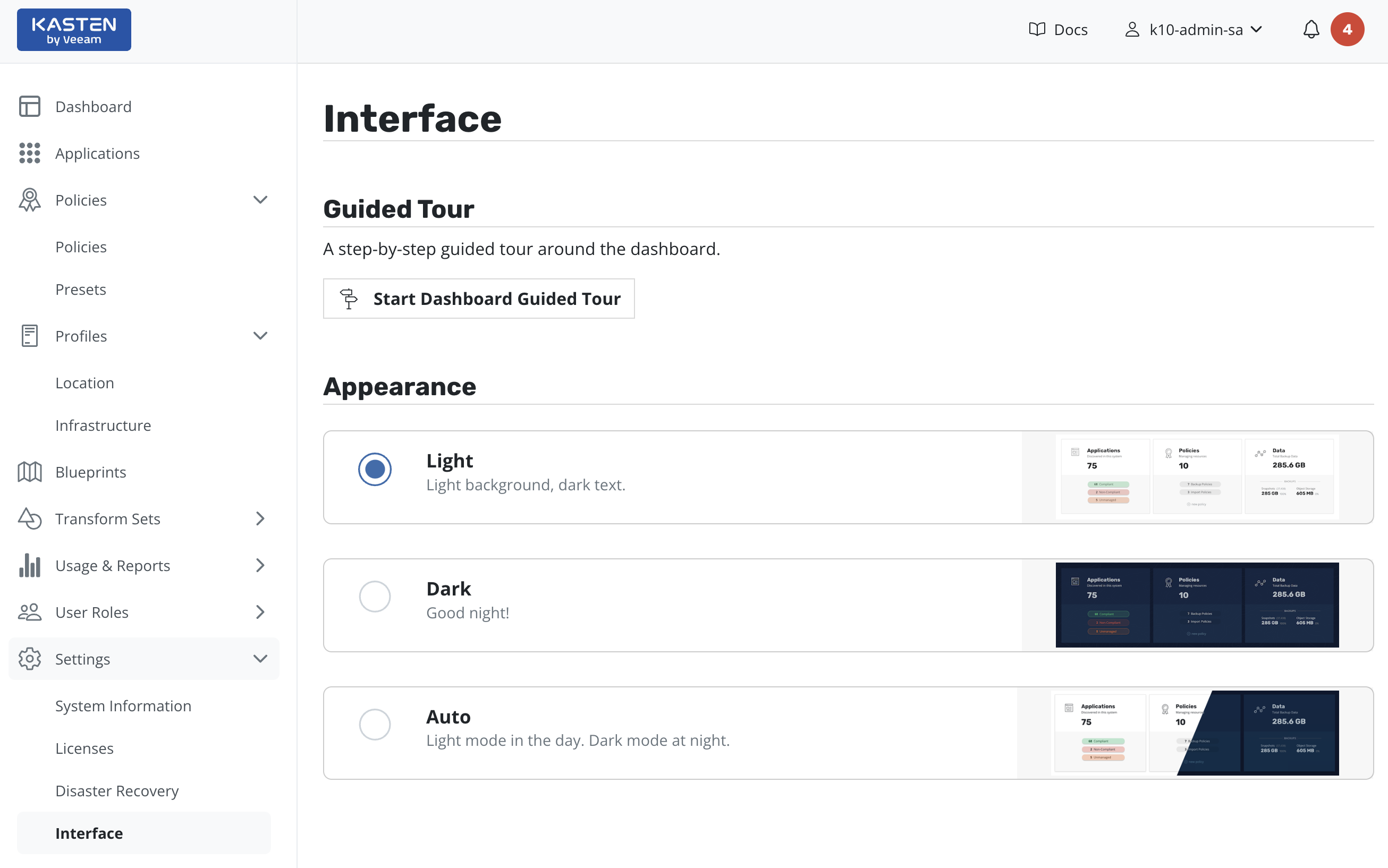Open the red notification count badge

click(x=1347, y=29)
